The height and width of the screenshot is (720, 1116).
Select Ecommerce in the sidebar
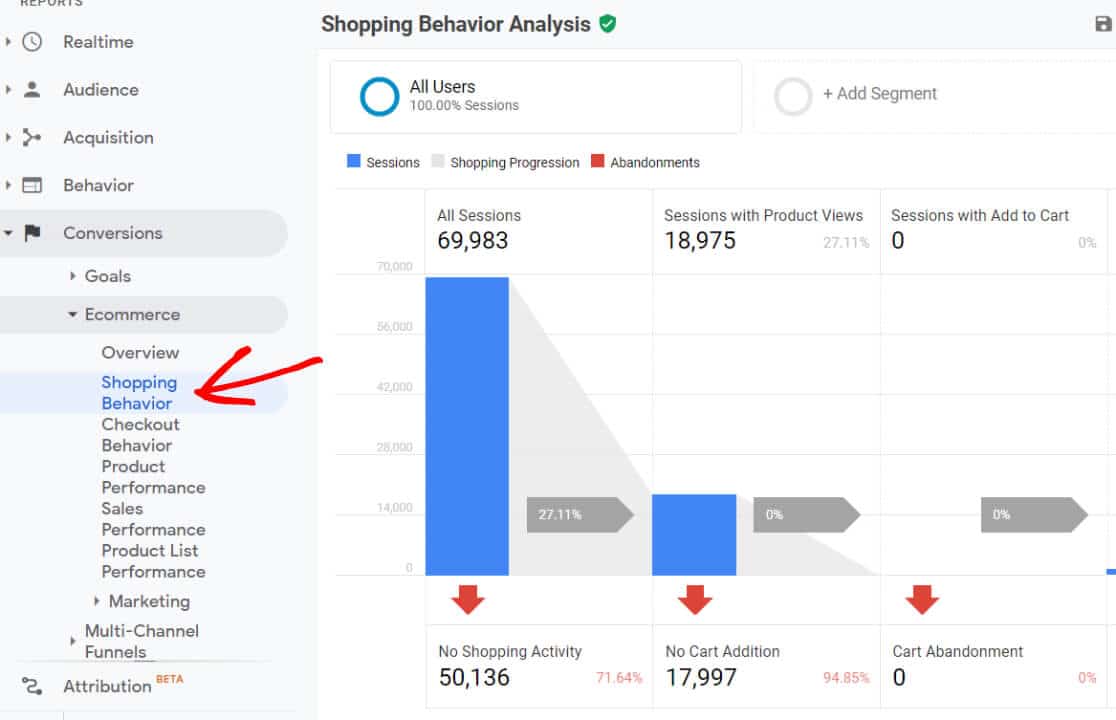(132, 314)
